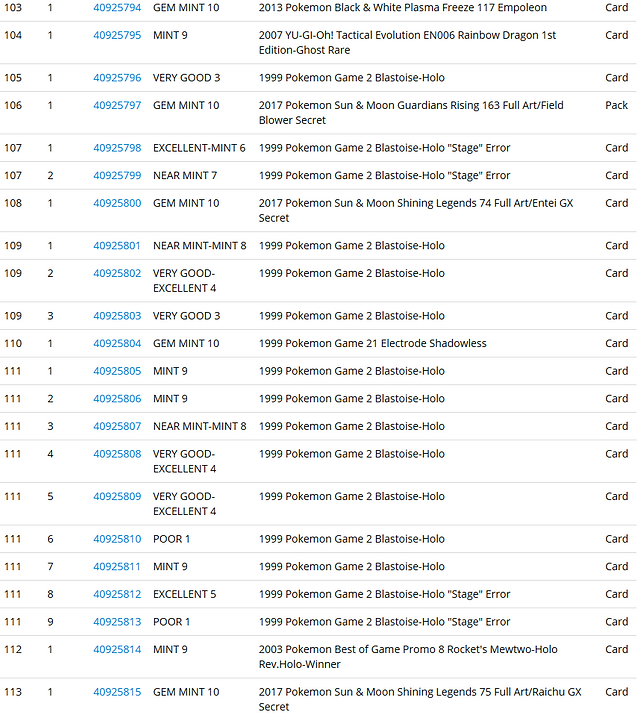Click Stage Error description for cert 40925798
Image resolution: width=640 pixels, height=715 pixels.
(x=384, y=148)
